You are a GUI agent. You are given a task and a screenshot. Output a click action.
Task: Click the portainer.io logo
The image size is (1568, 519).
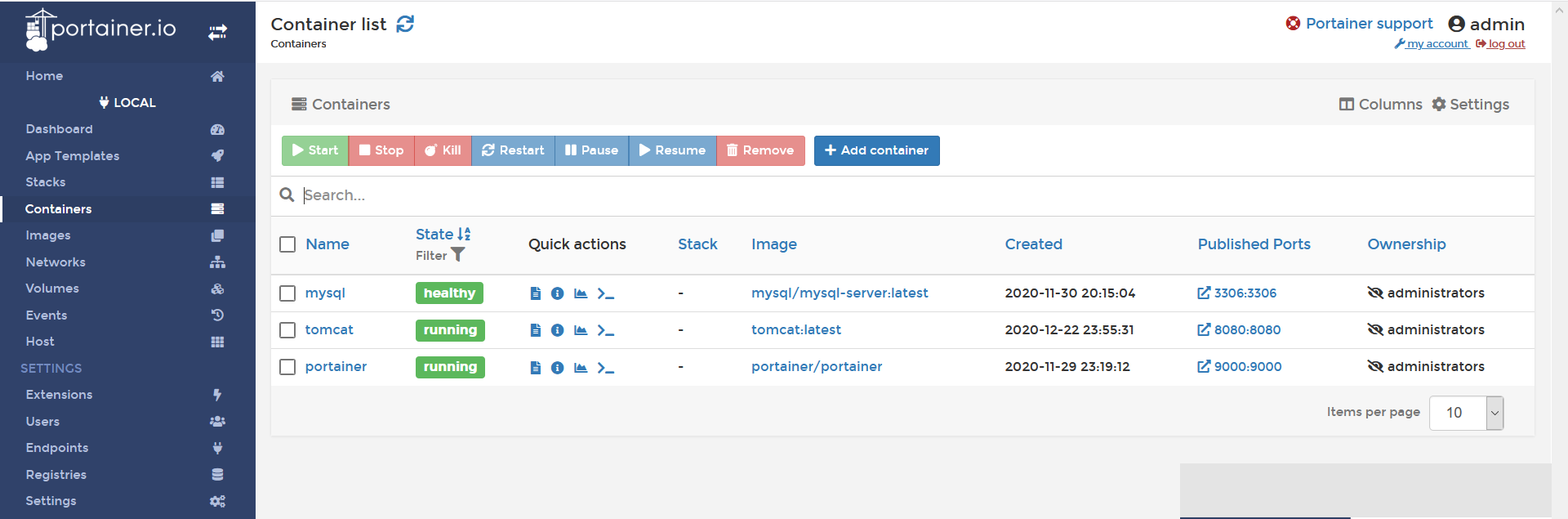[100, 30]
